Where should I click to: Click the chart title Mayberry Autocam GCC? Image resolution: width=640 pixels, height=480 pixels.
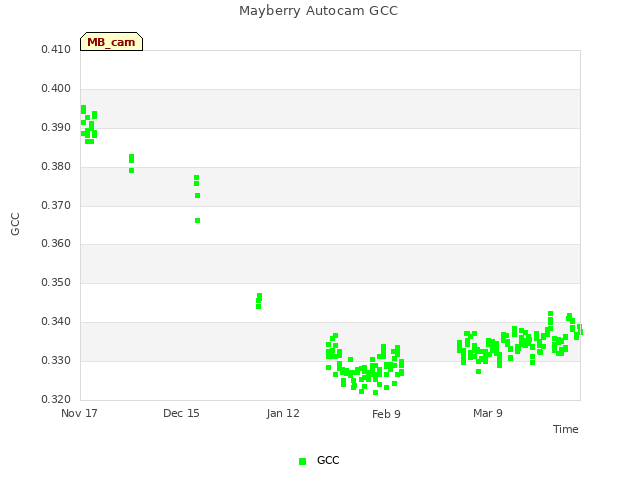(x=318, y=11)
